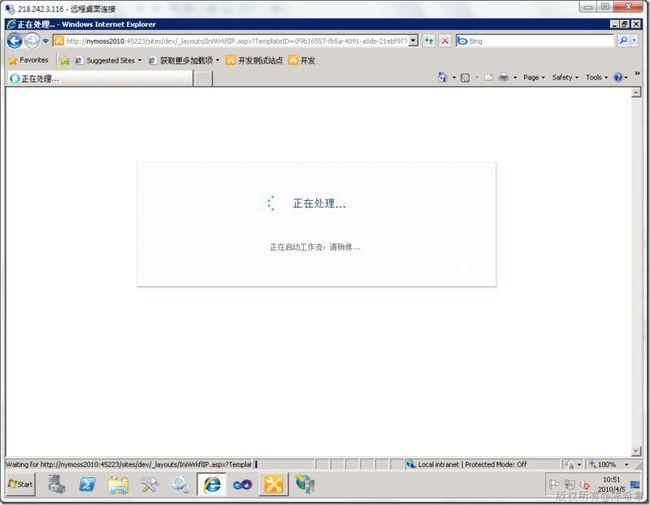The image size is (650, 505).
Task: Switch to Internet Explorer taskbar icon
Action: pos(212,484)
